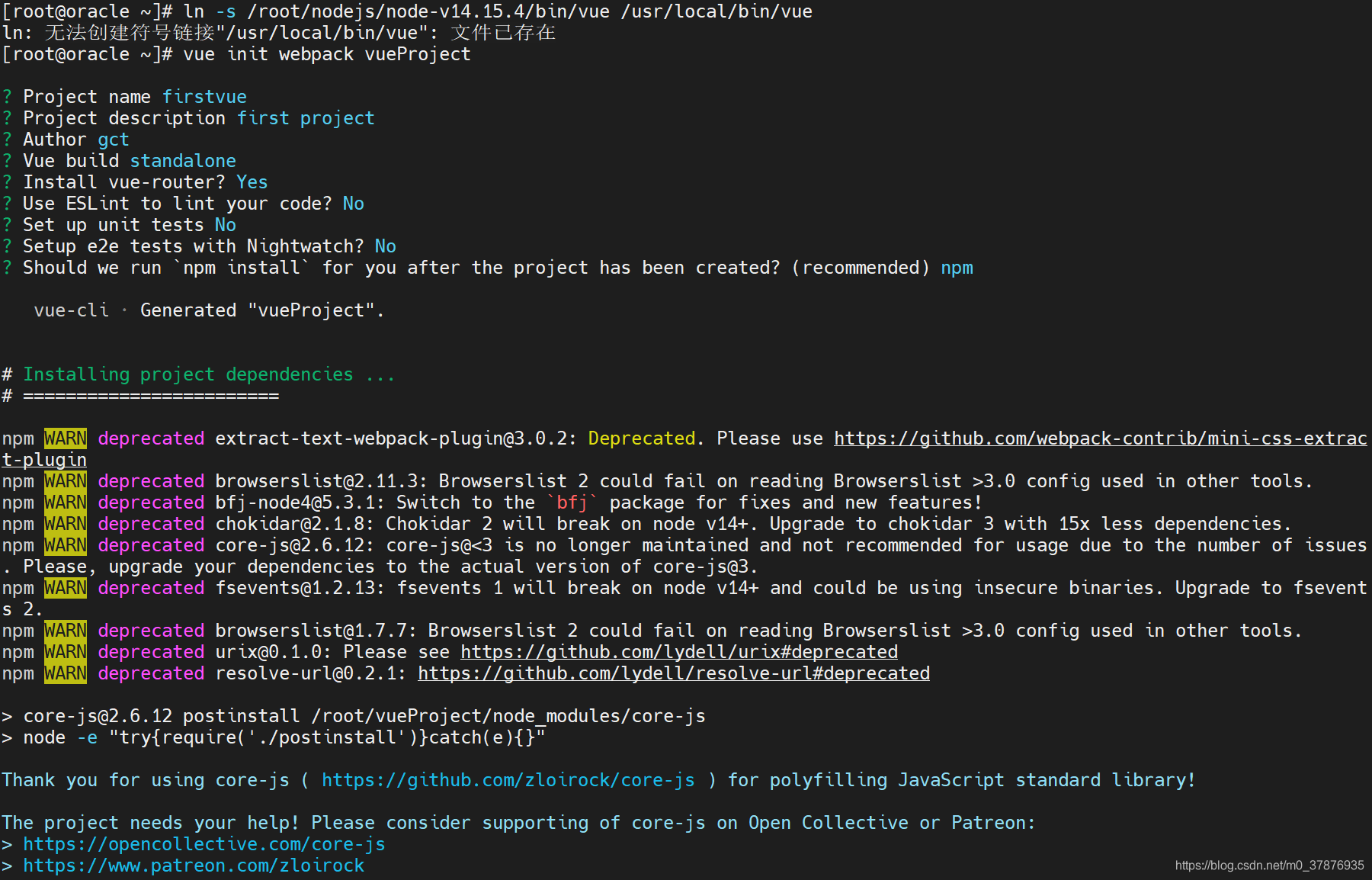Image resolution: width=1372 pixels, height=880 pixels.
Task: Click the description answer 'first project'
Action: click(x=306, y=118)
